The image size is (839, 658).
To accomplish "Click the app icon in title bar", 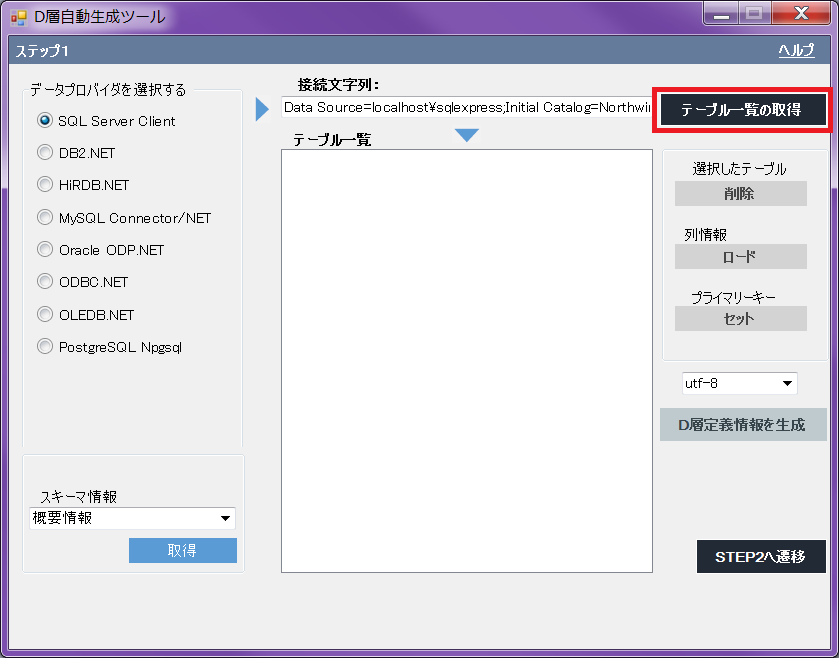I will [18, 17].
